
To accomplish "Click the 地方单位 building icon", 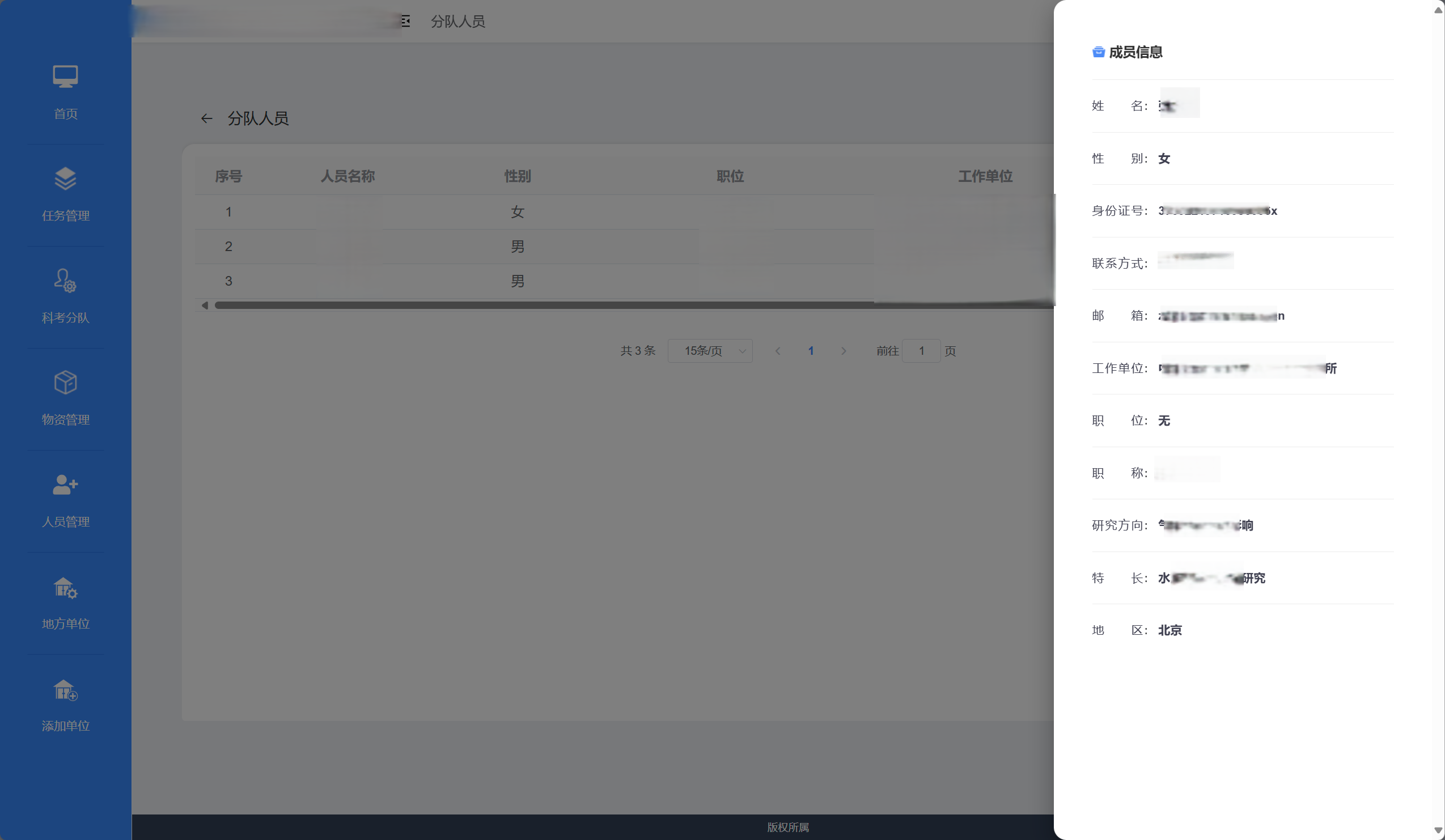I will [x=65, y=588].
